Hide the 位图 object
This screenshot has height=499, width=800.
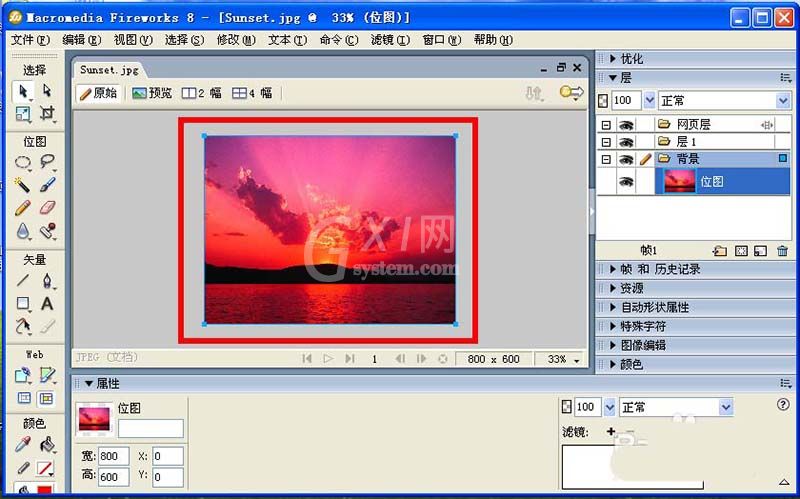626,182
